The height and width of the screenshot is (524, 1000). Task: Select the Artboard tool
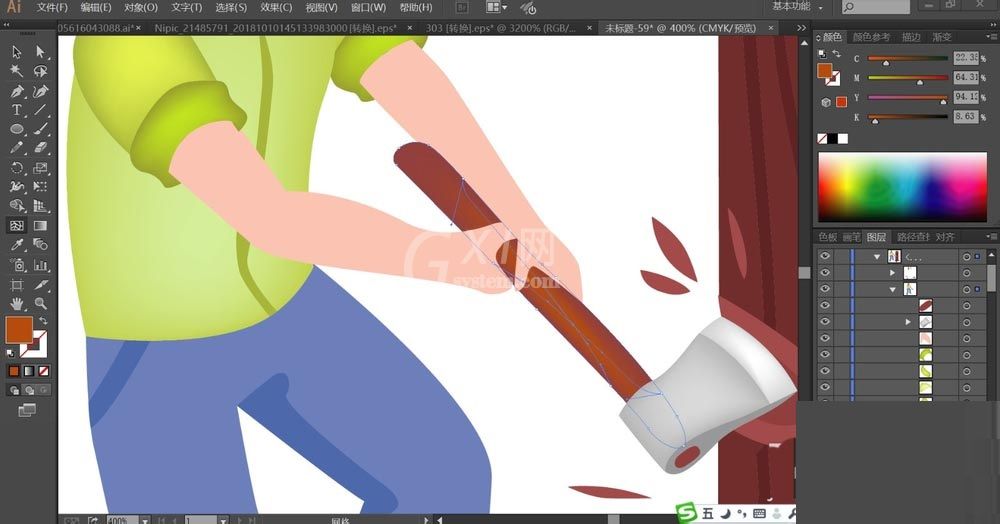[x=17, y=284]
